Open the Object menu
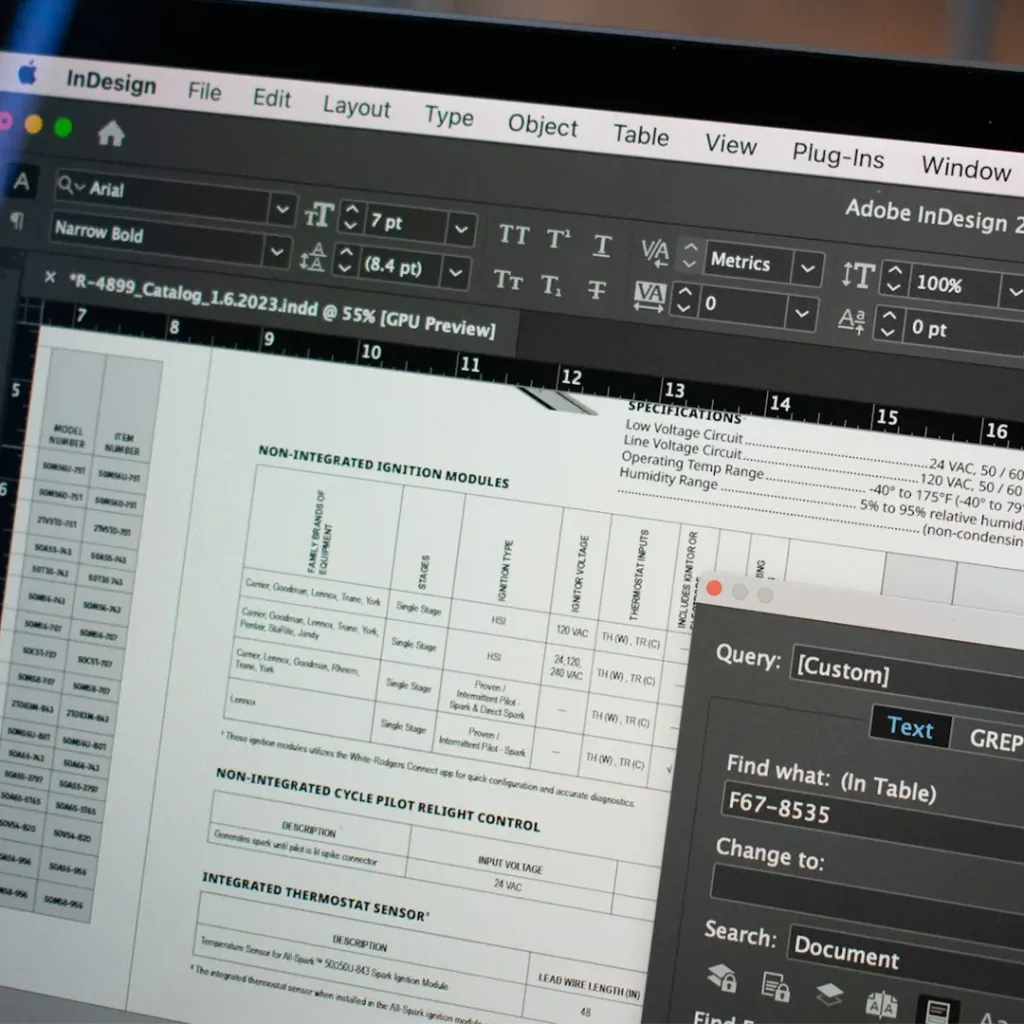Image resolution: width=1024 pixels, height=1024 pixels. coord(543,125)
